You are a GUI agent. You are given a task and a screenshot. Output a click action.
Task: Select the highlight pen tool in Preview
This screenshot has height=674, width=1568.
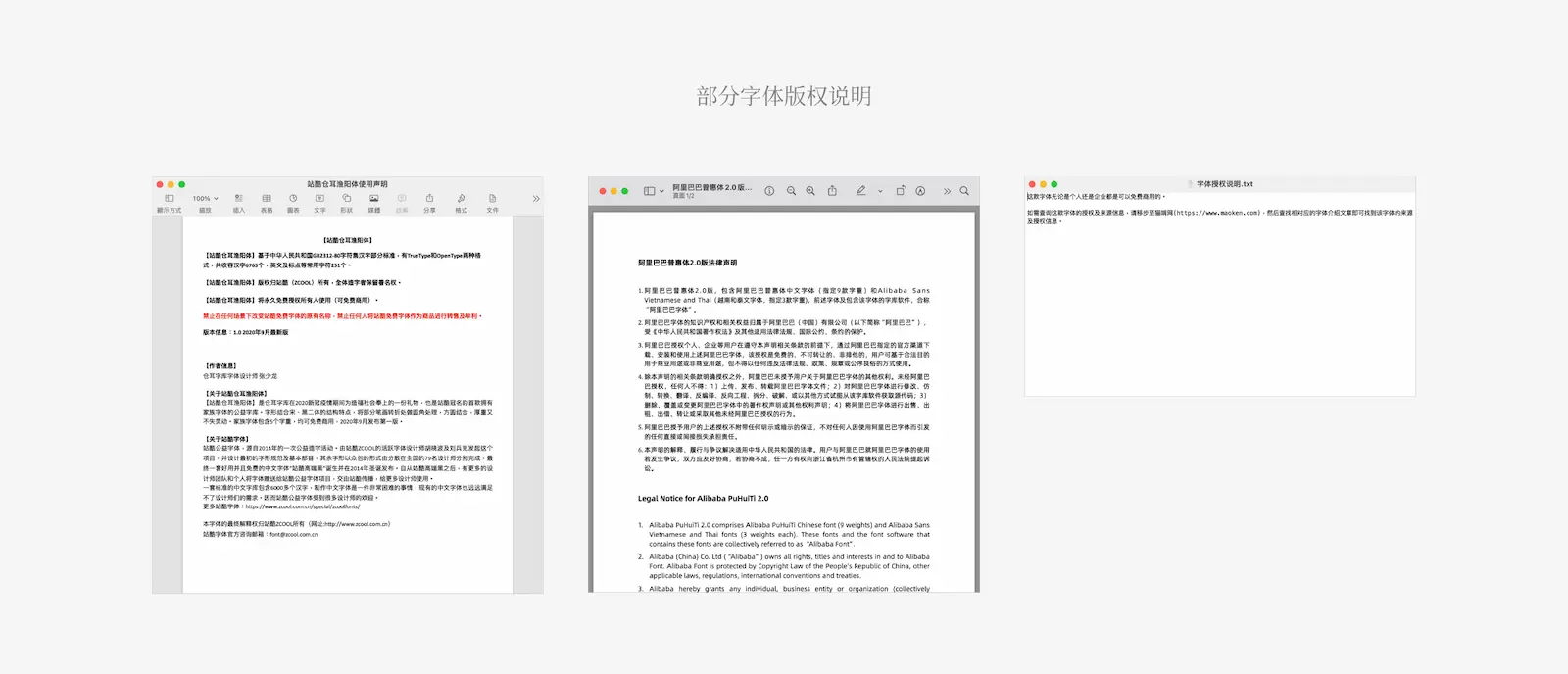(x=860, y=191)
